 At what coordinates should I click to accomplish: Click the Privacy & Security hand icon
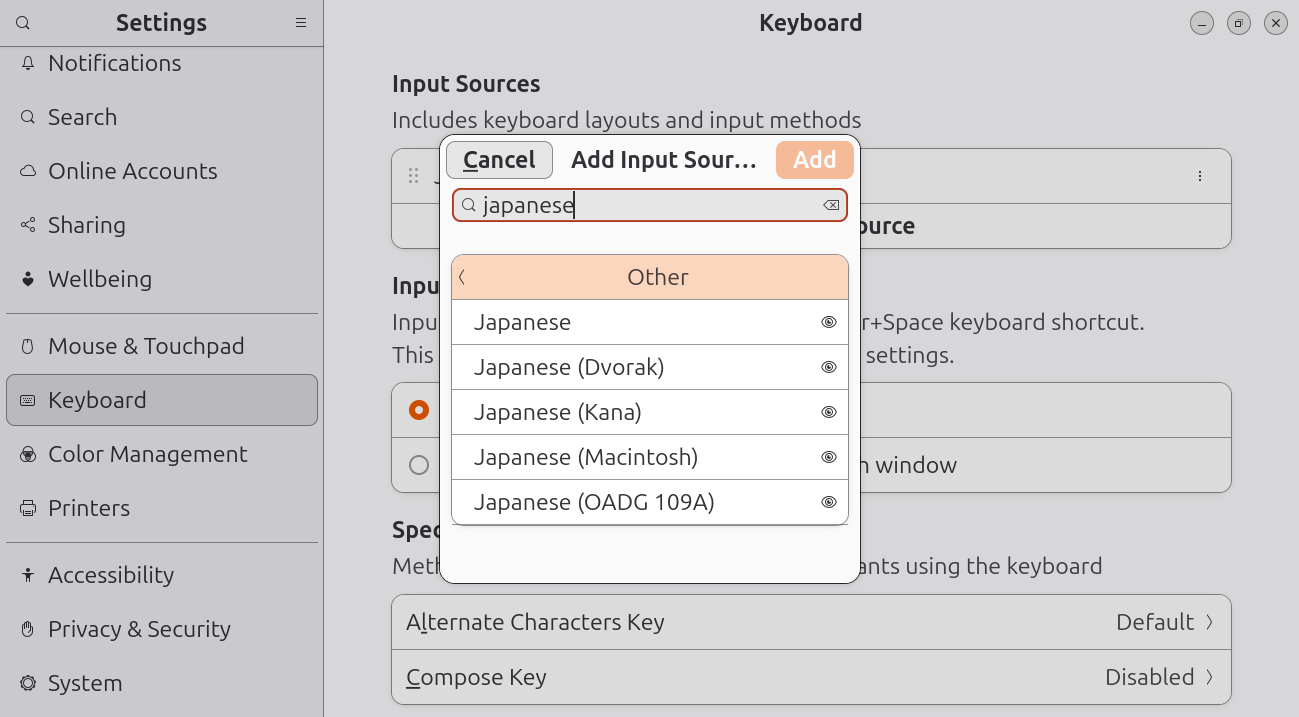(28, 629)
